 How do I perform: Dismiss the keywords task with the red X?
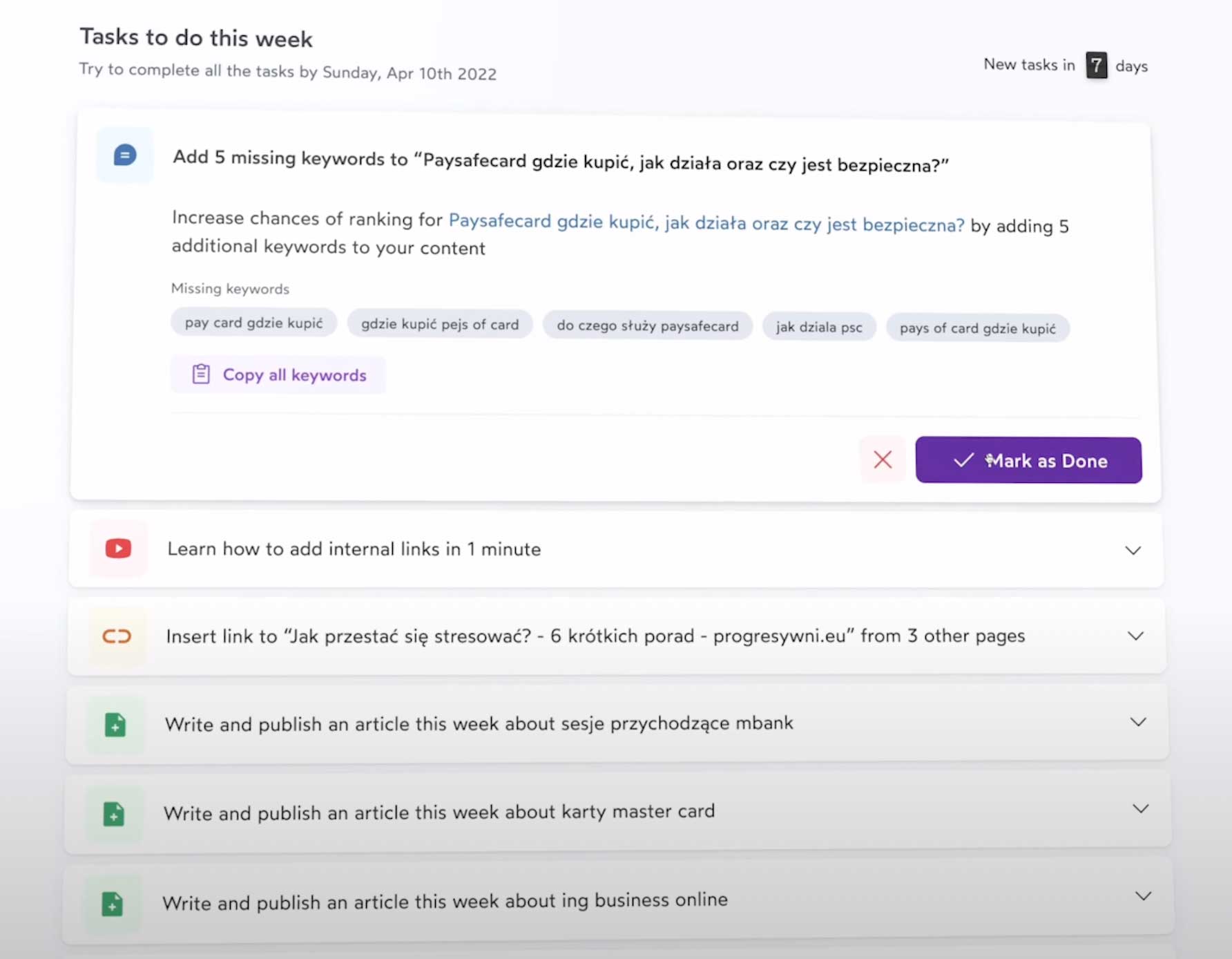pos(883,459)
